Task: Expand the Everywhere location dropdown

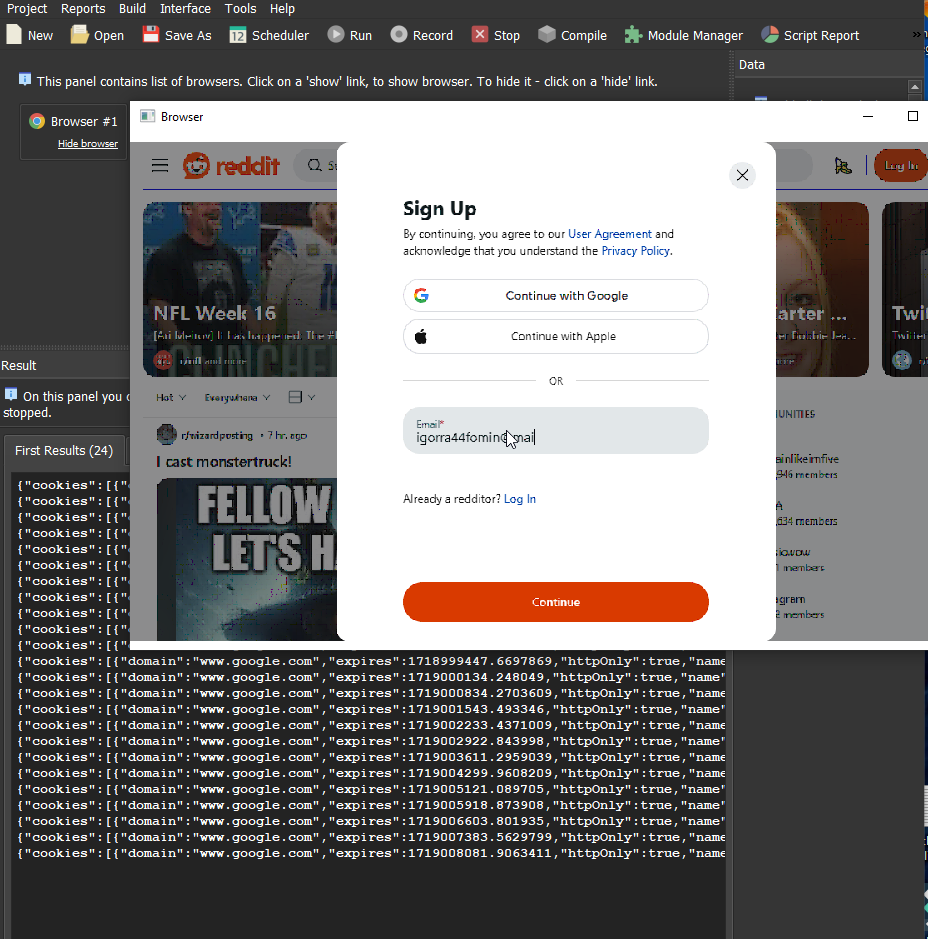Action: coord(237,398)
